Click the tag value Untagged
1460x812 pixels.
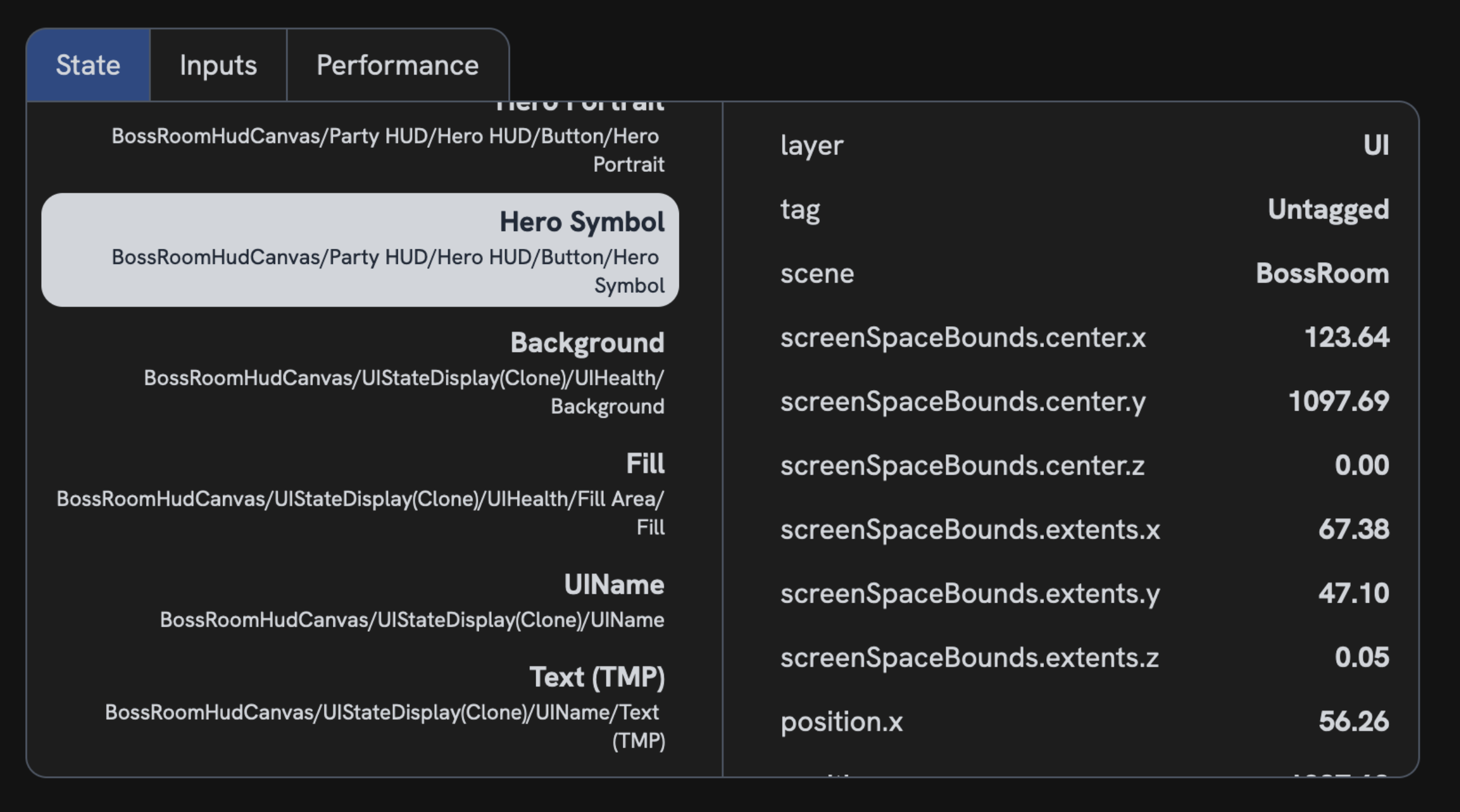click(x=1328, y=209)
